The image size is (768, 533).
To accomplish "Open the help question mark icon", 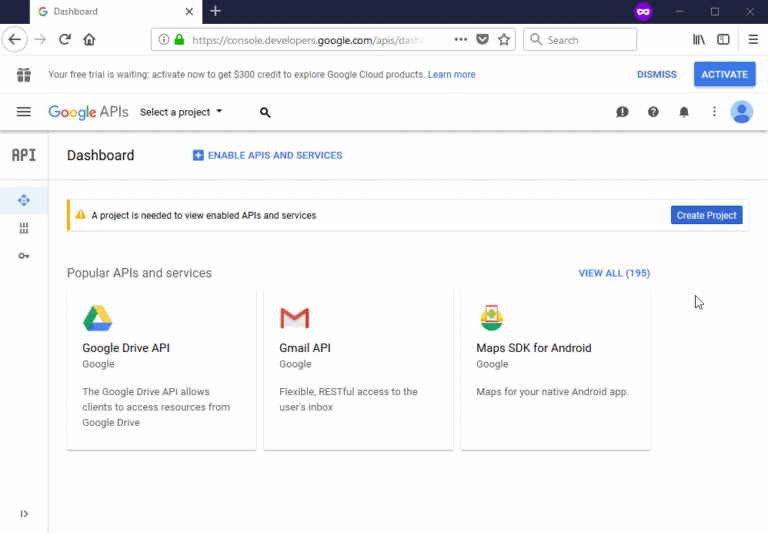I will (x=653, y=112).
